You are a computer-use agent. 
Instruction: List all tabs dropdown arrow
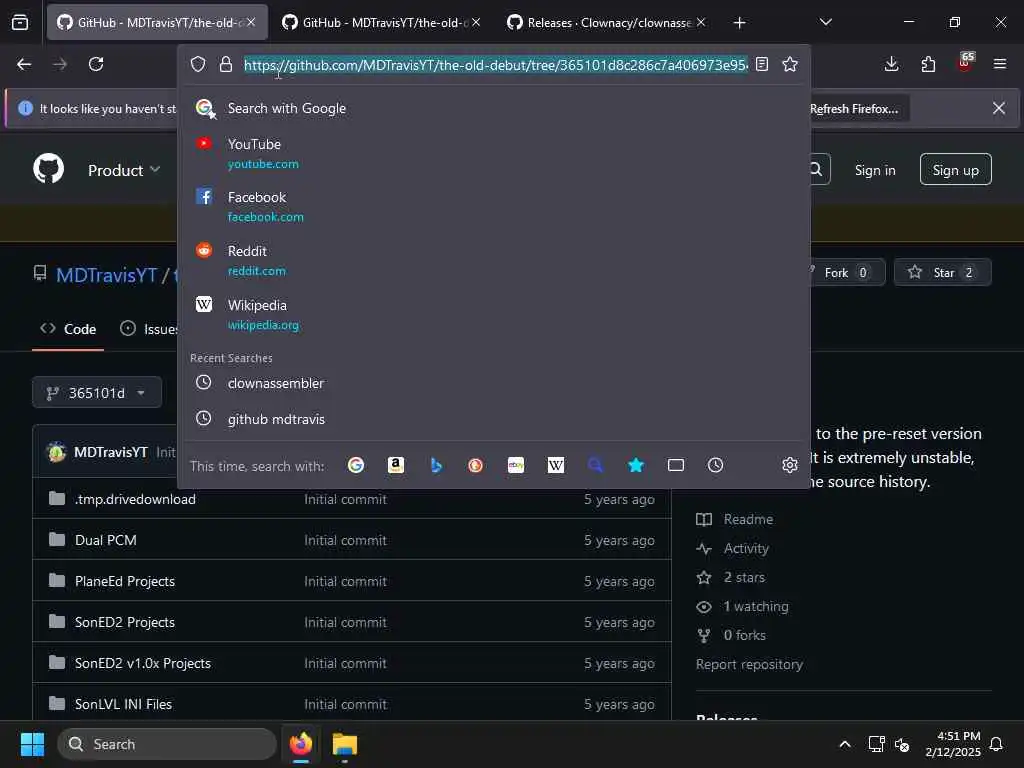click(x=825, y=22)
